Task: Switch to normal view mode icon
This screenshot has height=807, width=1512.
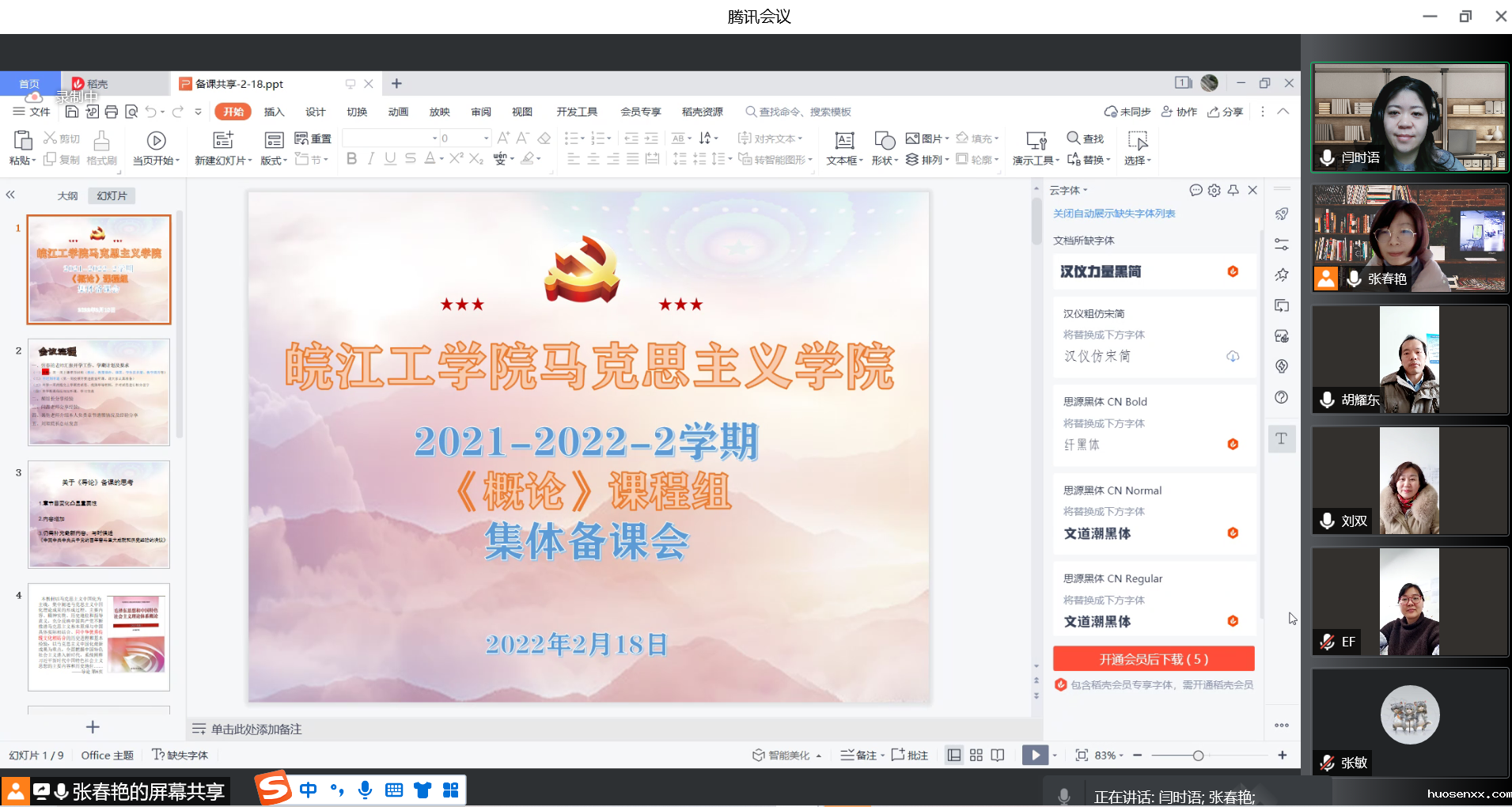Action: (x=954, y=756)
